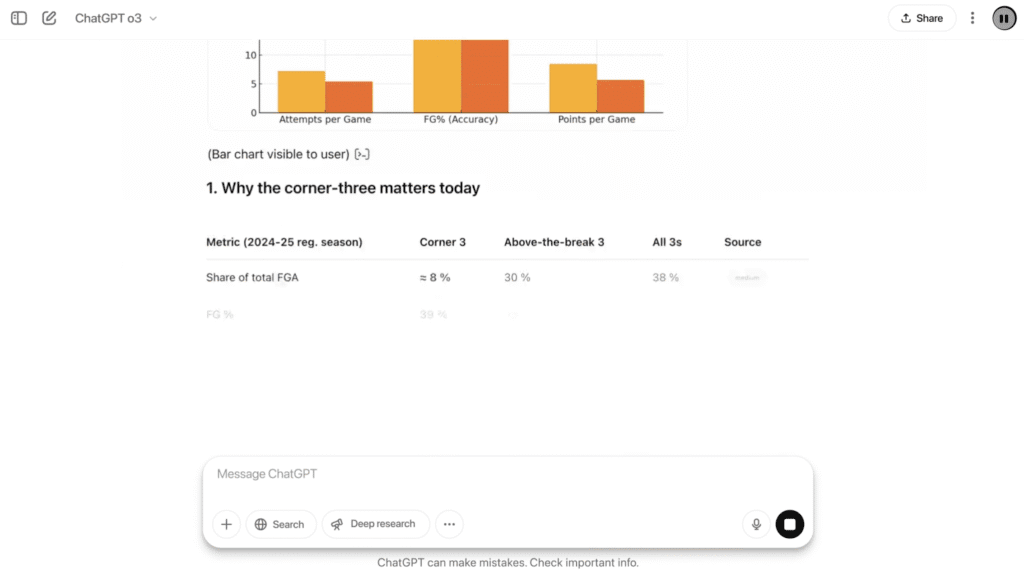1024x573 pixels.
Task: Toggle the Search web tool
Action: [x=280, y=524]
